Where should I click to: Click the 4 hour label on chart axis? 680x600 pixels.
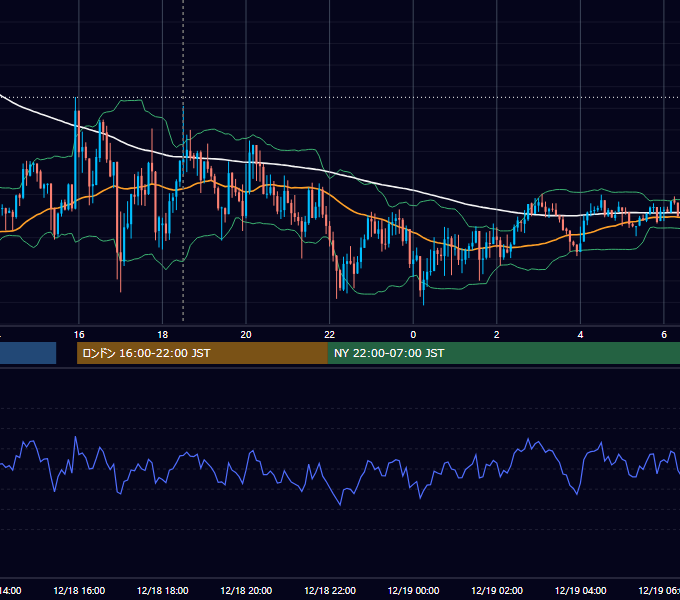(580, 335)
